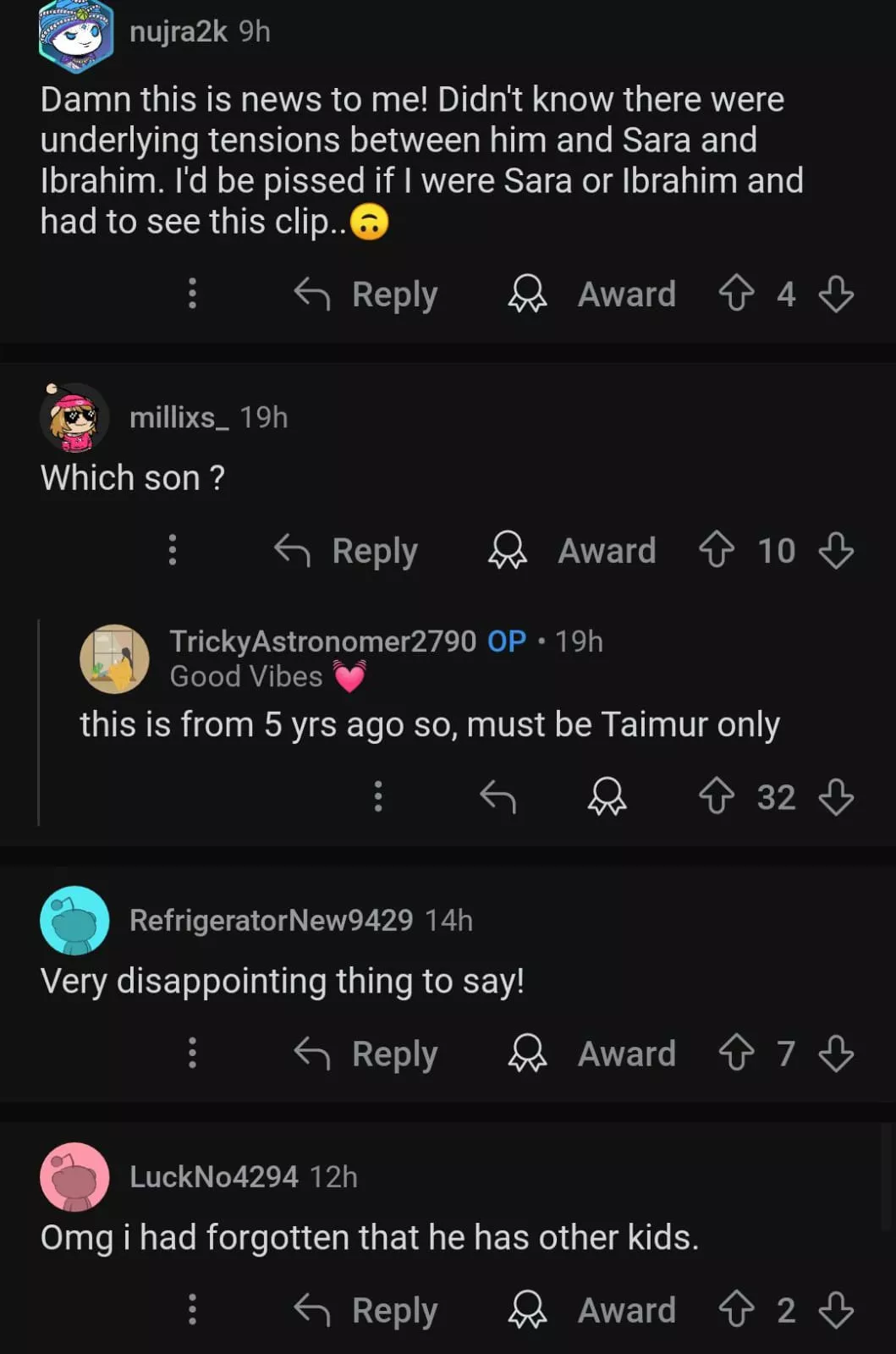Upvote LuckNo4294's comment
Screen dimensions: 896x1354
coord(736,1311)
